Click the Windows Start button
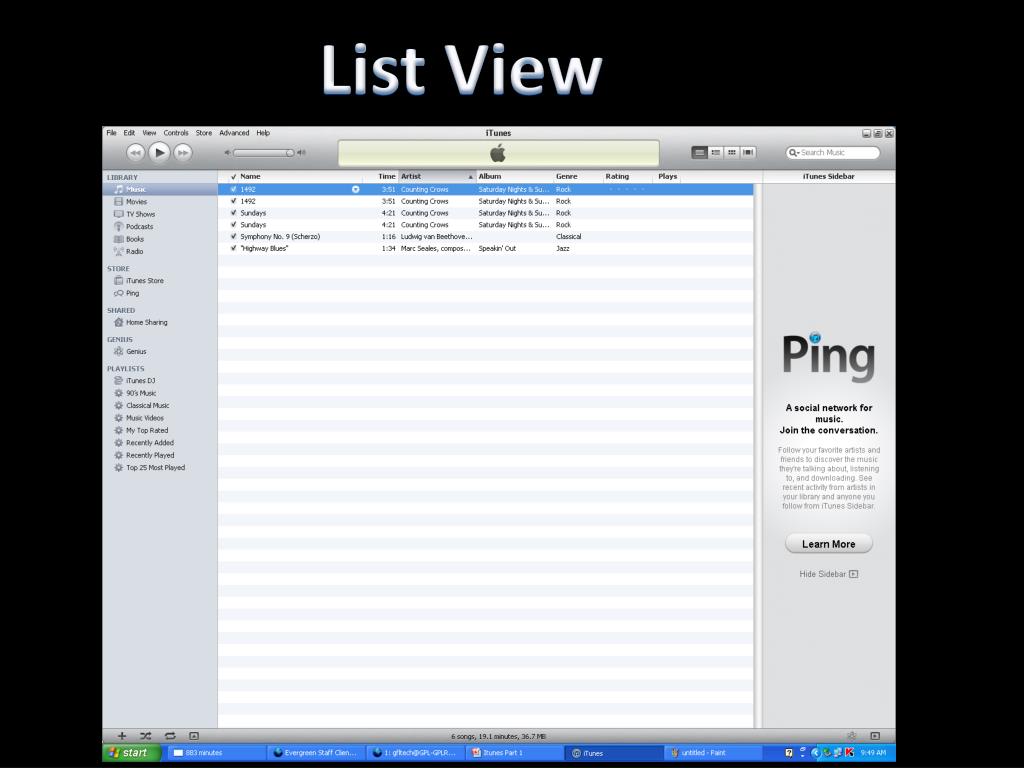The image size is (1024, 768). [131, 752]
